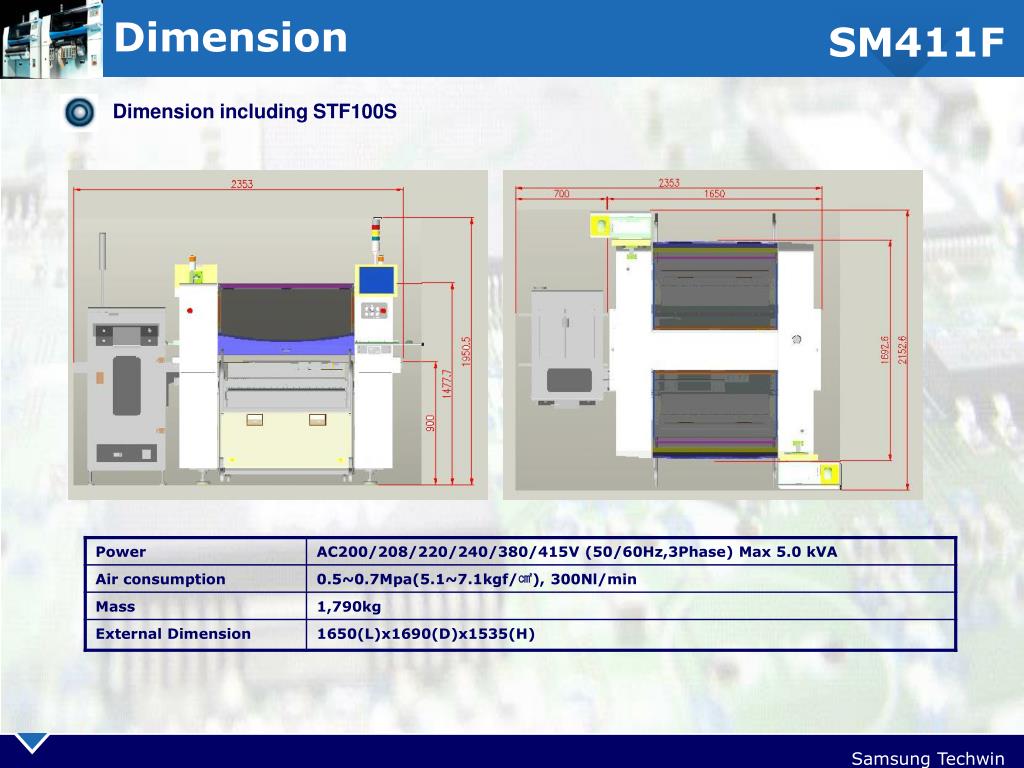Click the machine photo thumbnail in header
1024x768 pixels.
click(x=52, y=39)
